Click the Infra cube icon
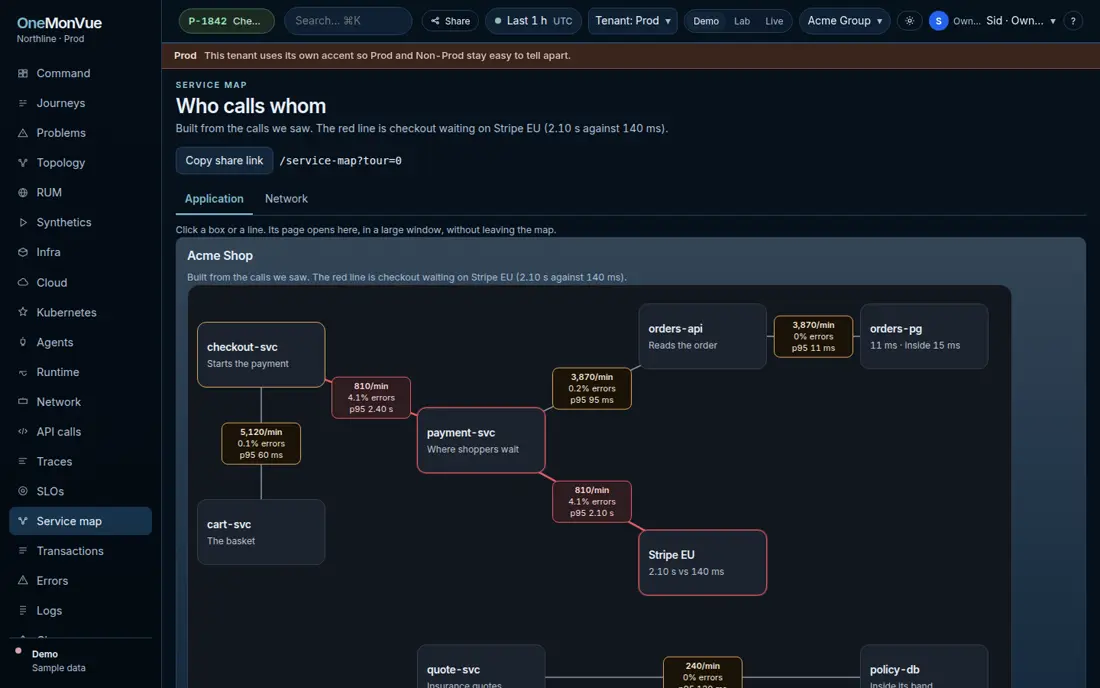The image size is (1100, 688). pyautogui.click(x=22, y=252)
